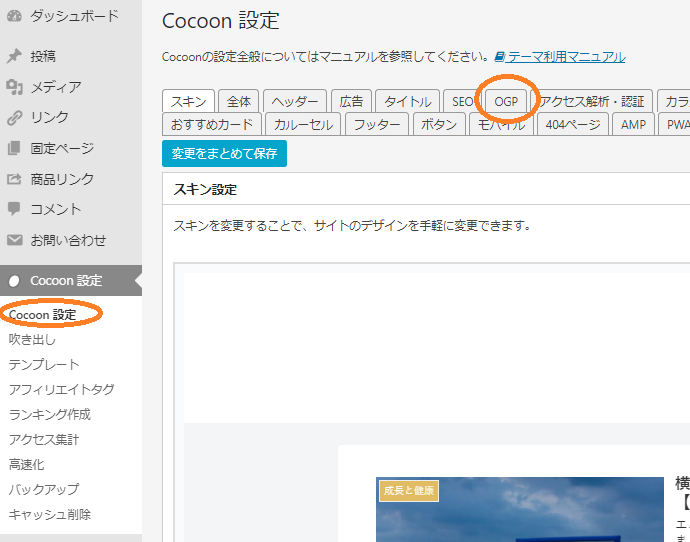Switch to the カルーセル tab
The width and height of the screenshot is (690, 542).
[x=303, y=125]
